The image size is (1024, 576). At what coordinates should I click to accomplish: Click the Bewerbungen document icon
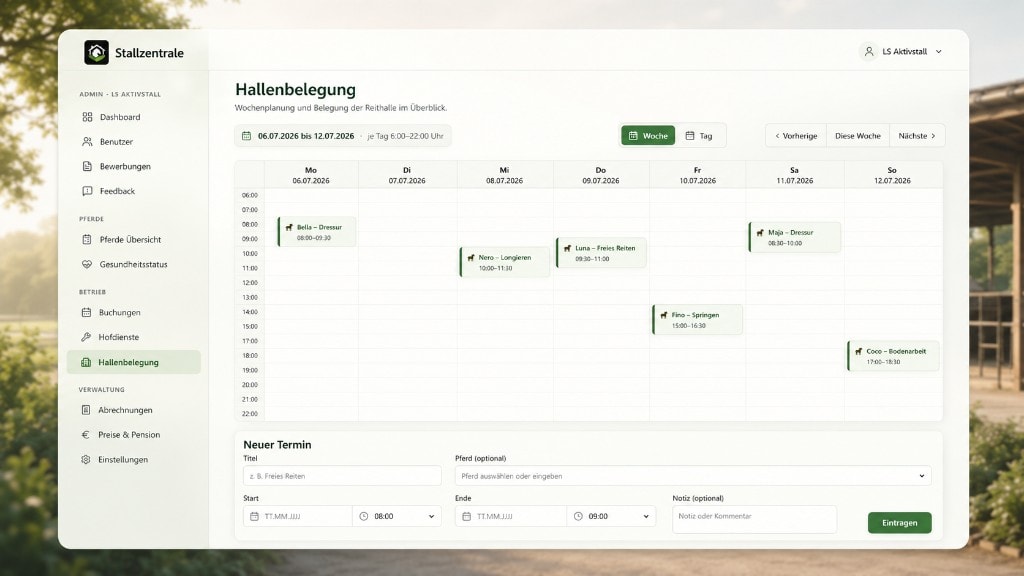pos(88,167)
